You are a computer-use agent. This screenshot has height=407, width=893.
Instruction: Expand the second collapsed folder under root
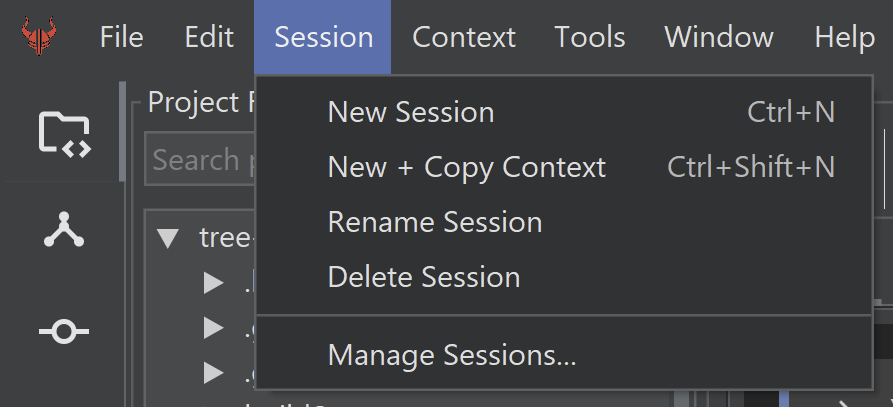[213, 328]
